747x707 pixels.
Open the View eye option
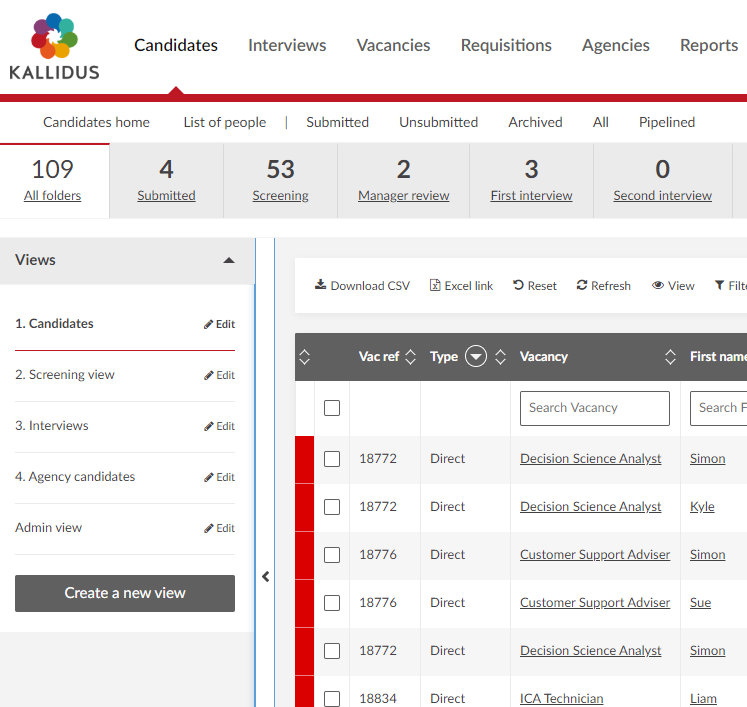tap(673, 285)
